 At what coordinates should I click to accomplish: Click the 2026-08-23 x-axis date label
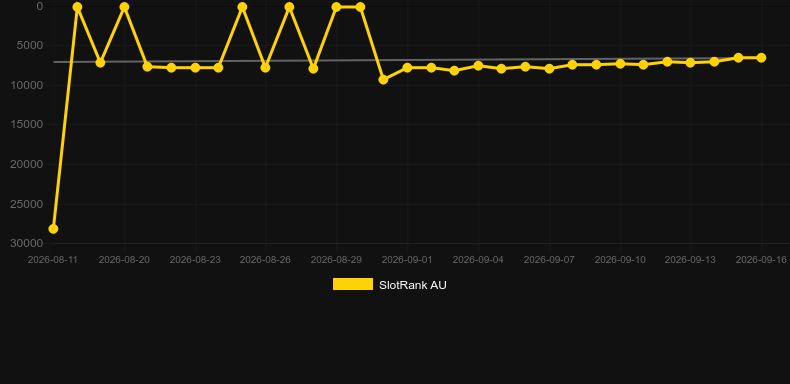pos(195,260)
